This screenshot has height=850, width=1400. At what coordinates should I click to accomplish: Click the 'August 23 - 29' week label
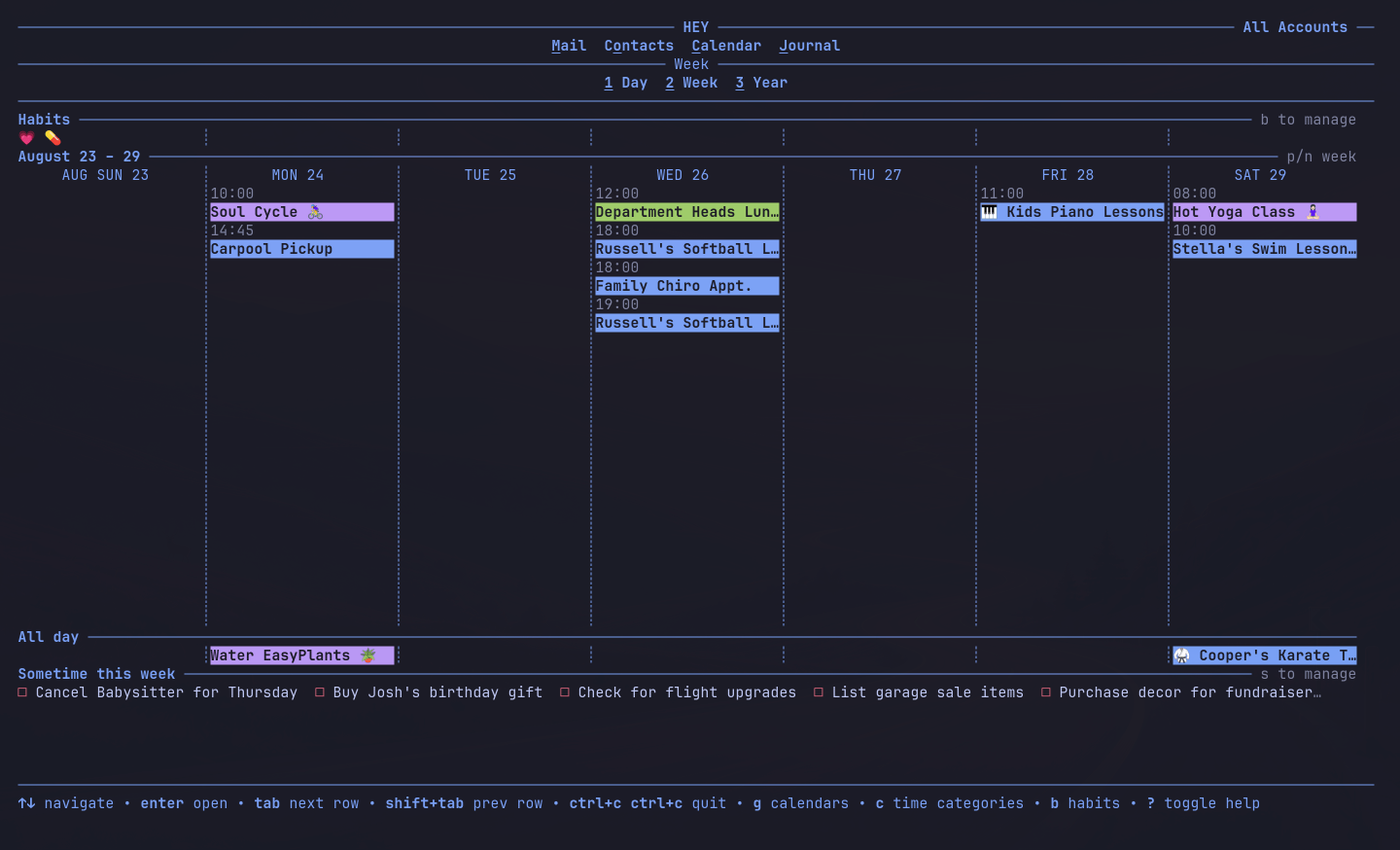pyautogui.click(x=79, y=157)
